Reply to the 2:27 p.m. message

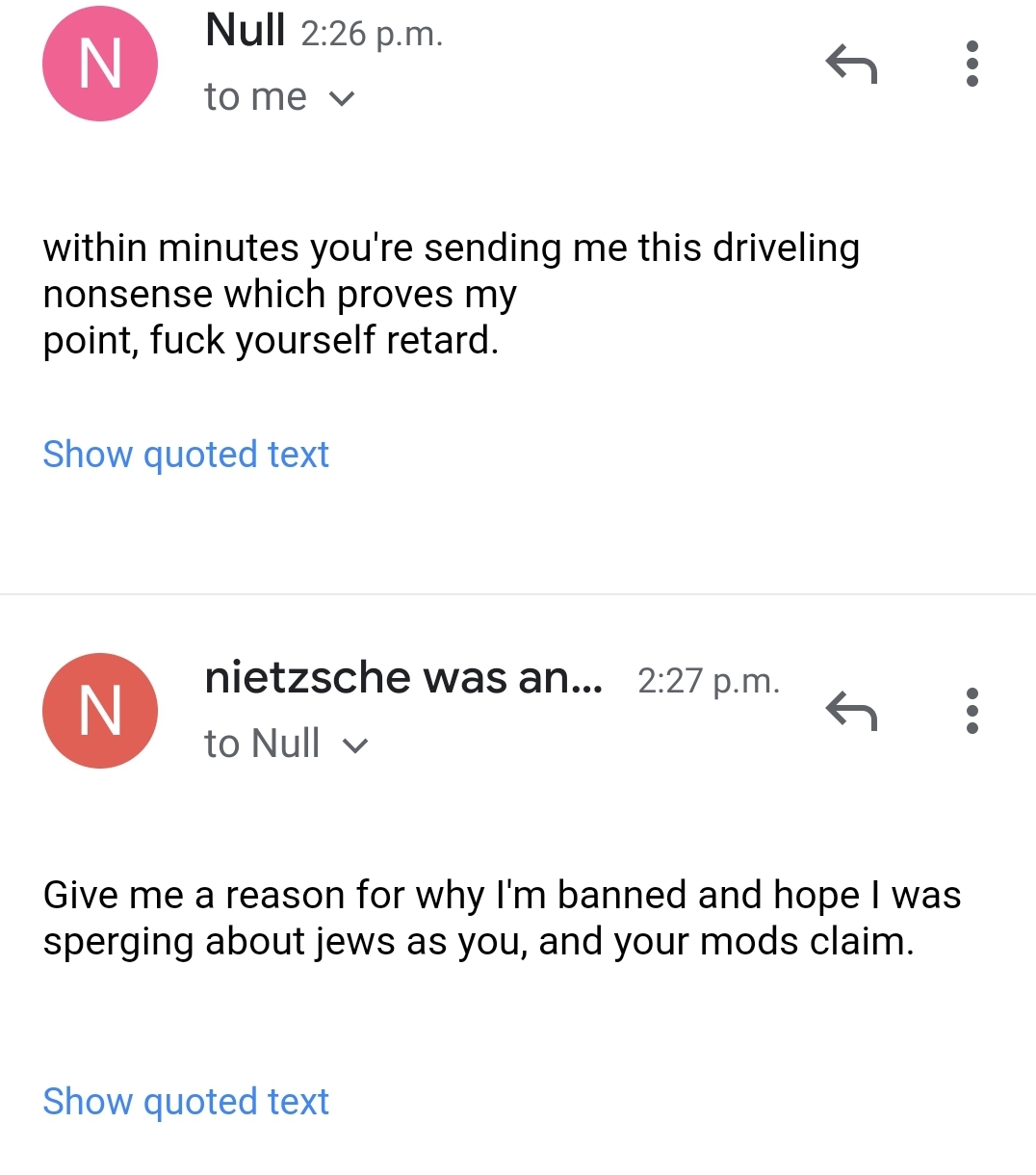[x=851, y=712]
